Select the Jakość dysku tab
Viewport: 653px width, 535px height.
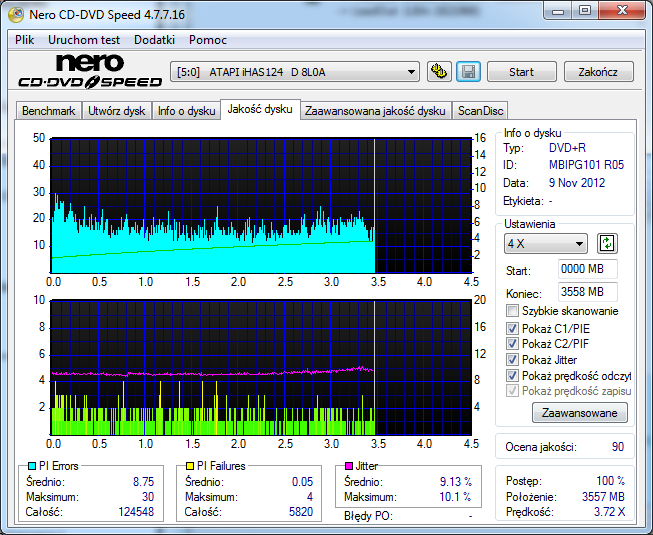(260, 109)
